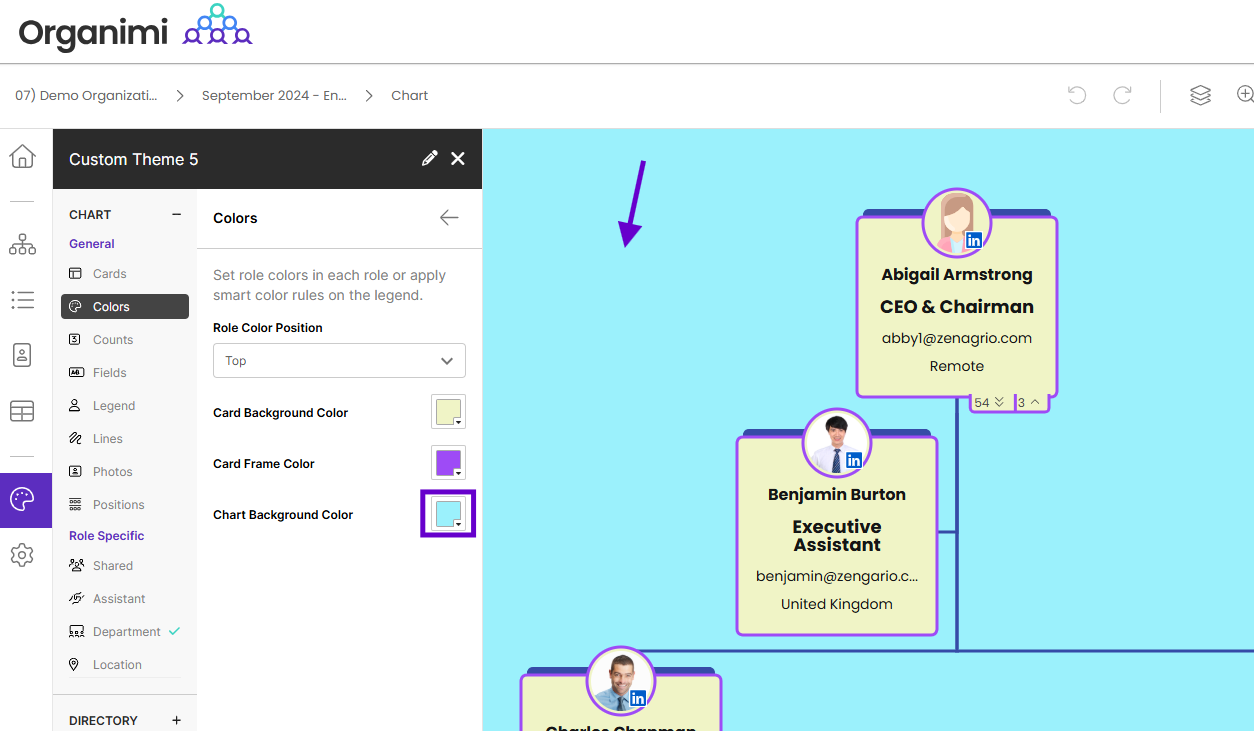Viewport: 1254px width, 731px height.
Task: Open the table view sidebar icon
Action: tap(22, 411)
